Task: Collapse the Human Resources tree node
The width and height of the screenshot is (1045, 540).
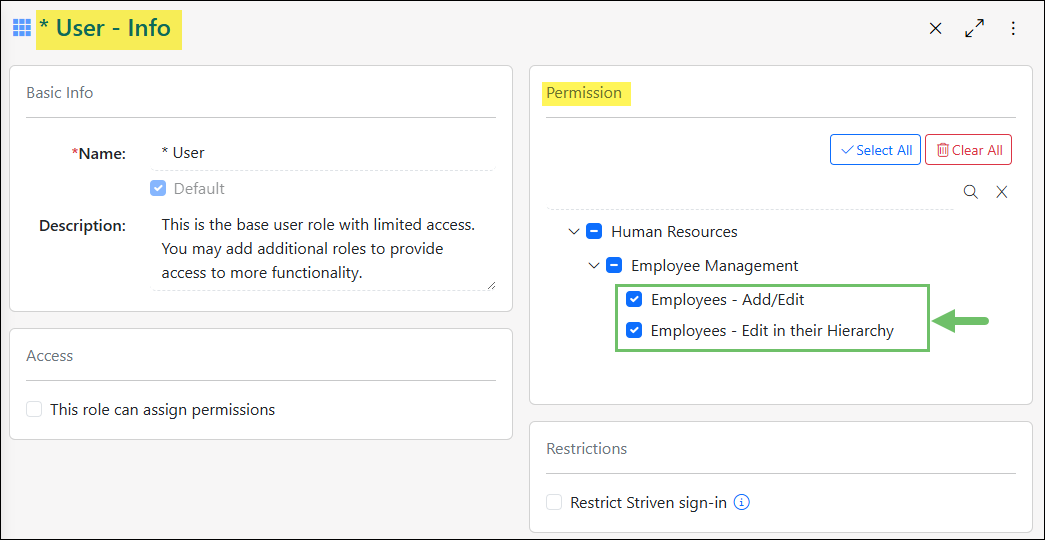Action: (574, 232)
